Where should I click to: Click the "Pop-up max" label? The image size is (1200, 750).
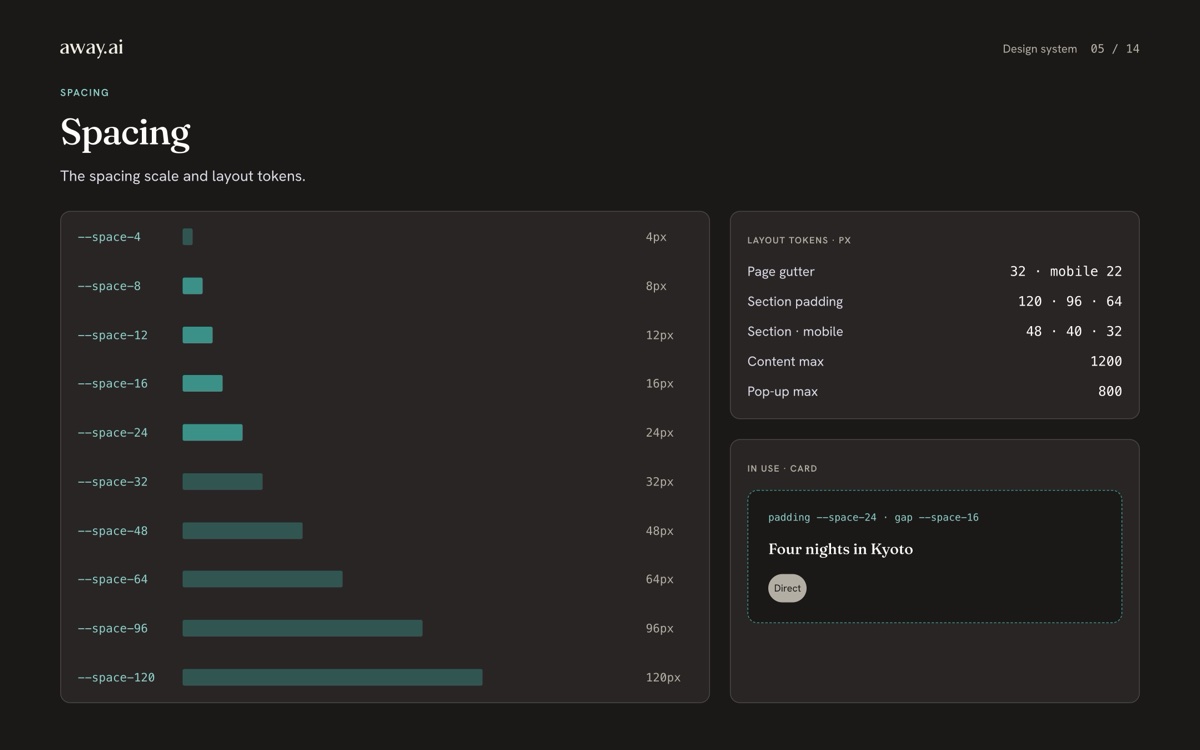click(x=782, y=392)
